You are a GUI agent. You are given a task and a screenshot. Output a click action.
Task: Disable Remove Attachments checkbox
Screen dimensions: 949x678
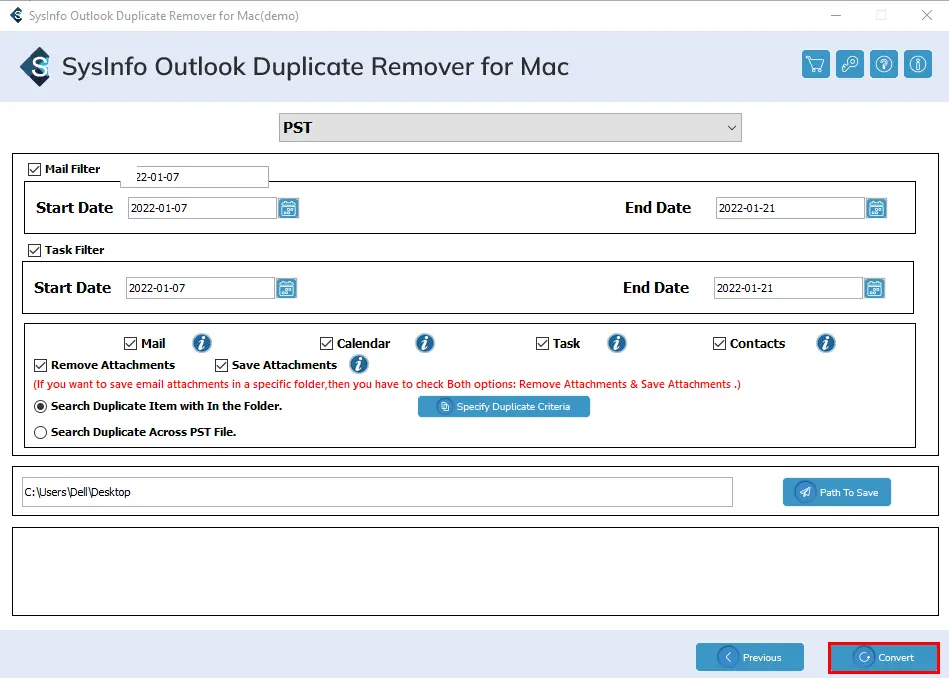(41, 366)
